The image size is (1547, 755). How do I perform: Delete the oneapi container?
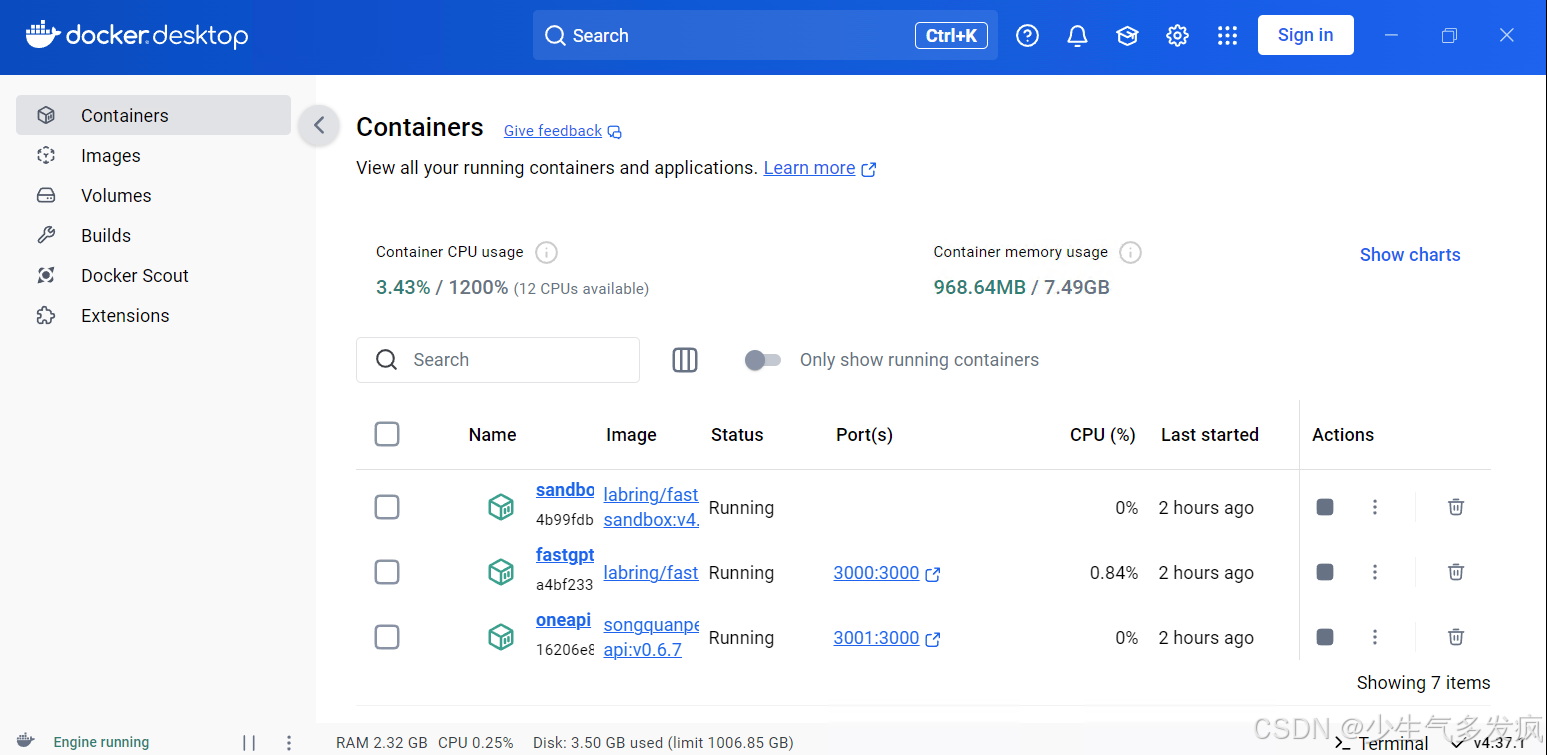(1456, 637)
